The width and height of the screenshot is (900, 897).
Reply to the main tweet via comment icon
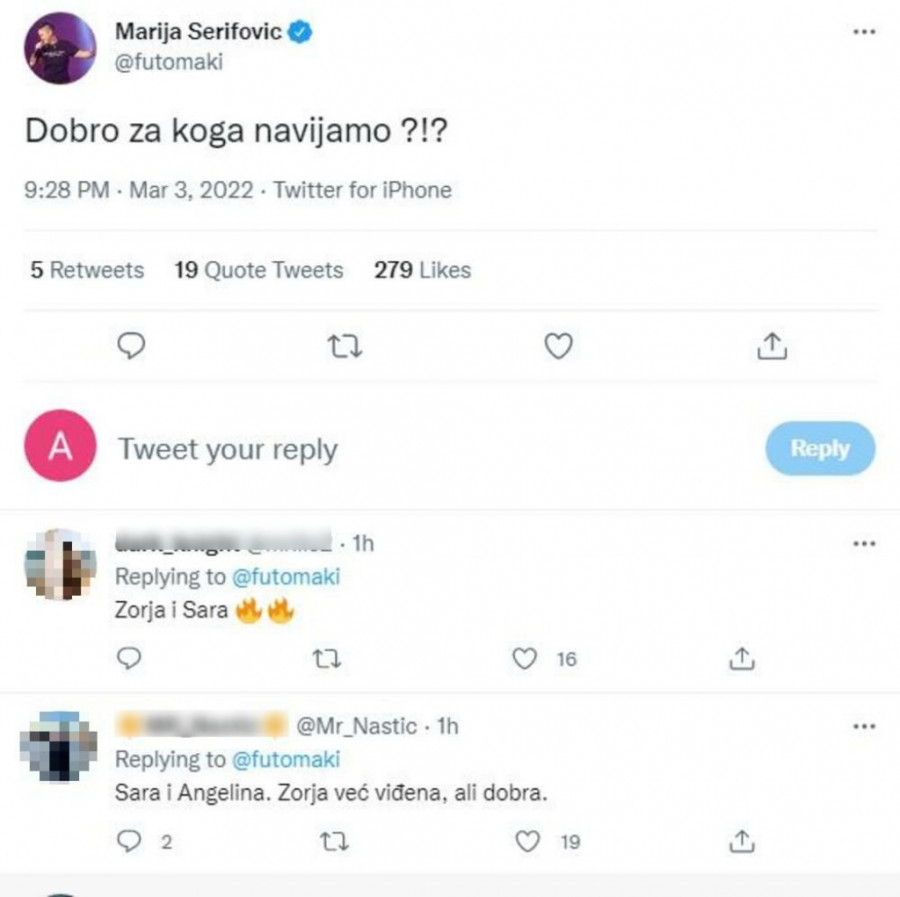(x=131, y=346)
